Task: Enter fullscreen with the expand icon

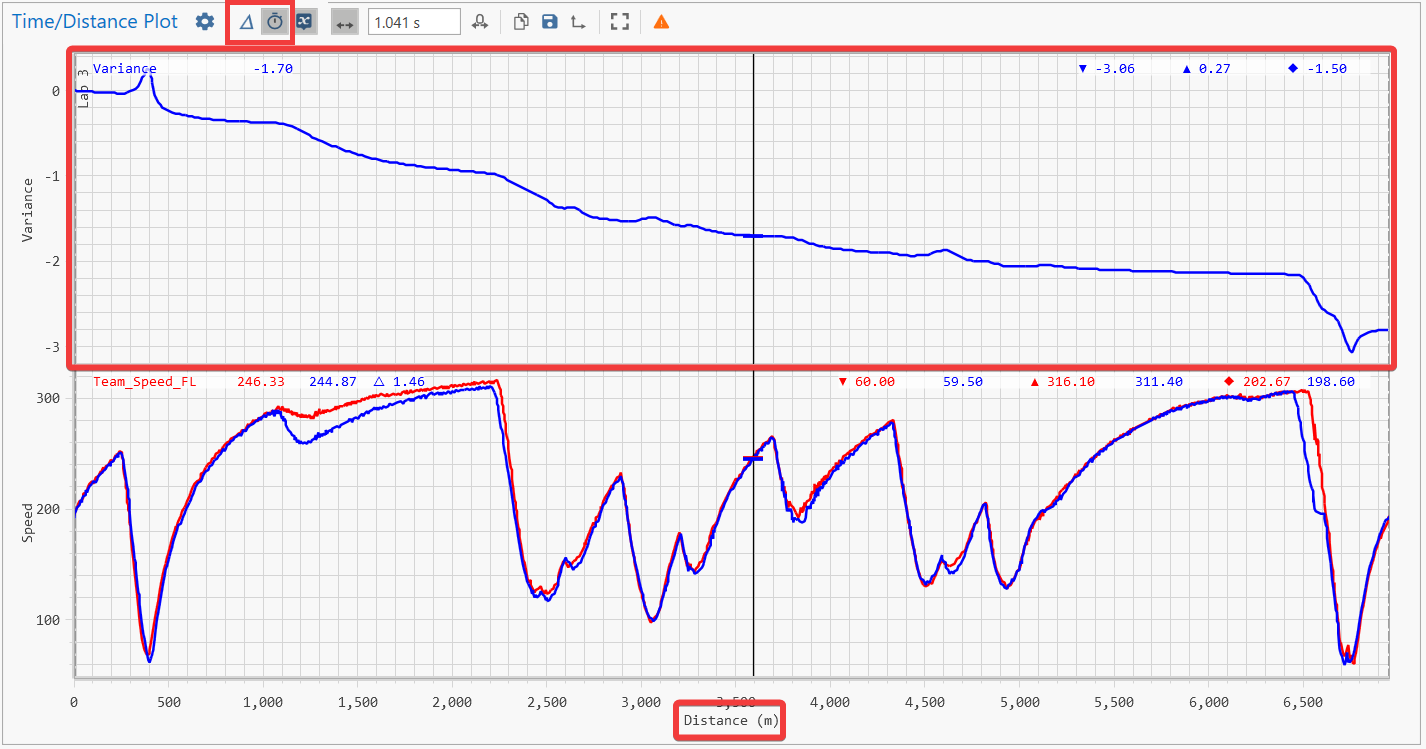Action: [620, 22]
